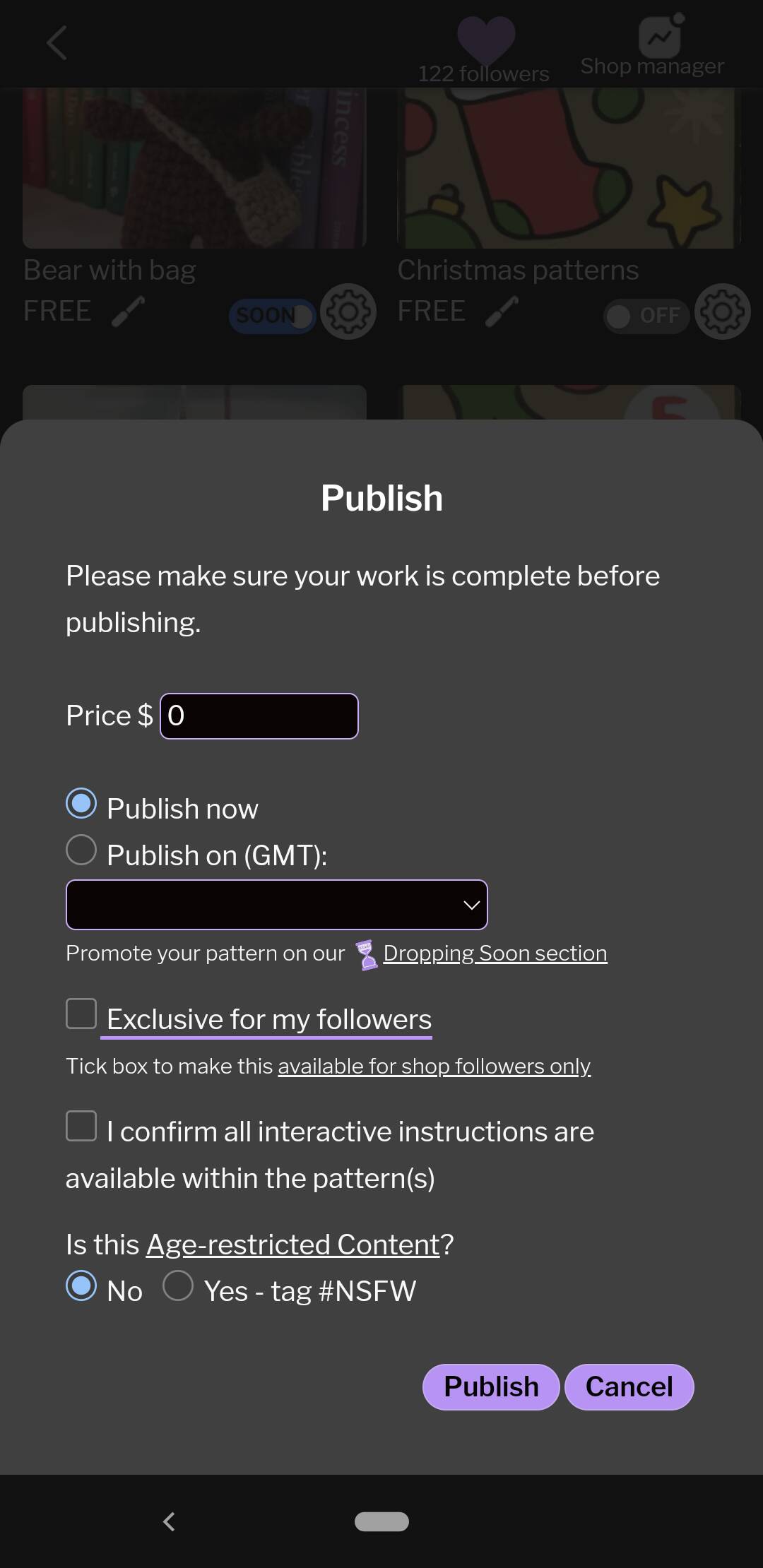Viewport: 763px width, 1568px height.
Task: Open settings gear for Christmas patterns
Action: pos(722,311)
